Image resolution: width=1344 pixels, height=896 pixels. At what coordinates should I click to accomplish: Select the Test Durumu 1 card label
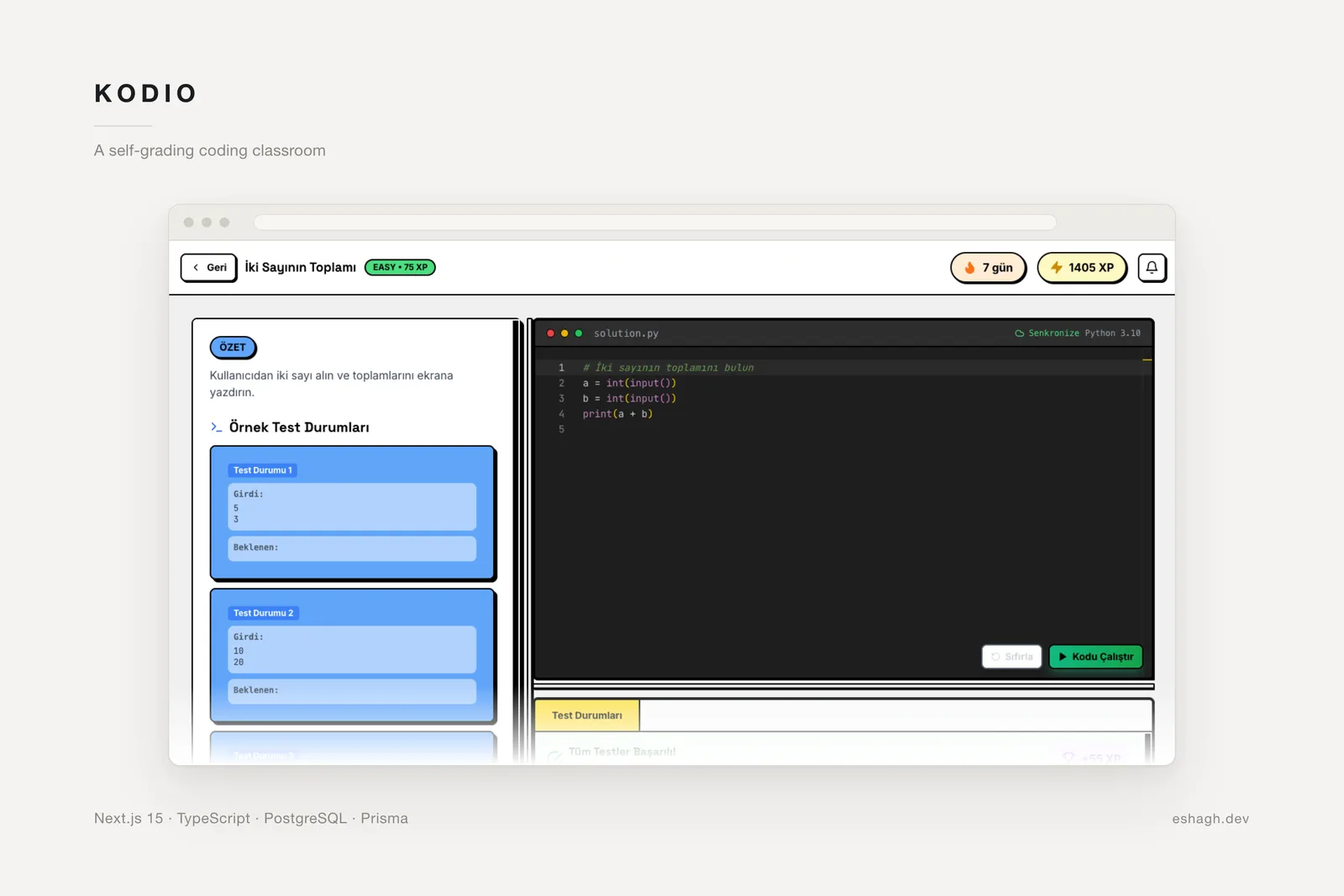click(263, 470)
